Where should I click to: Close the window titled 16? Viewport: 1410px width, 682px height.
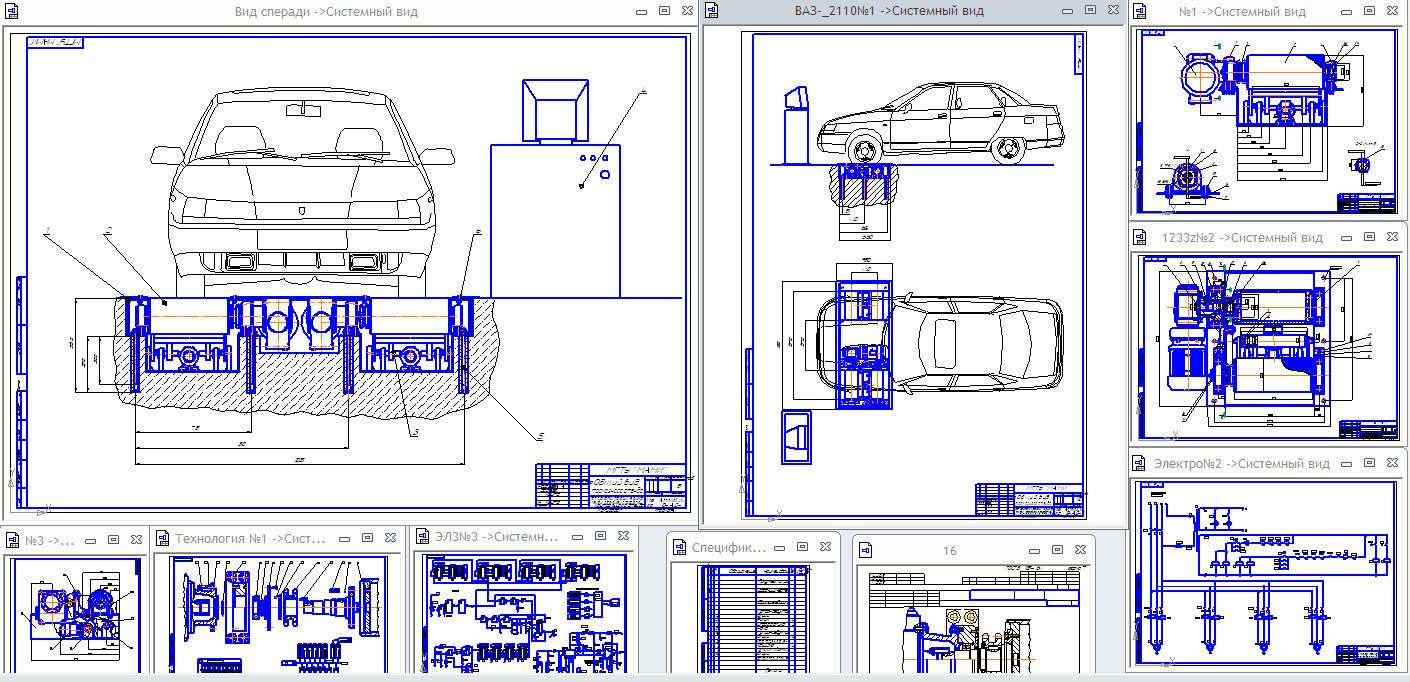pyautogui.click(x=1082, y=549)
